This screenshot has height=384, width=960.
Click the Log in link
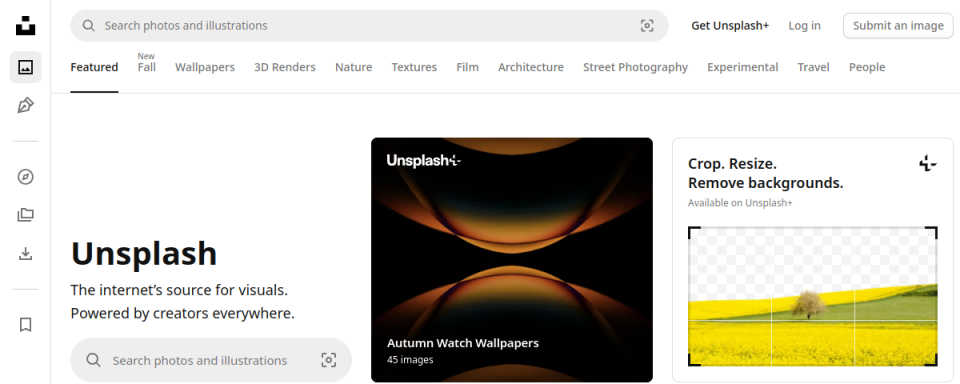(x=804, y=26)
